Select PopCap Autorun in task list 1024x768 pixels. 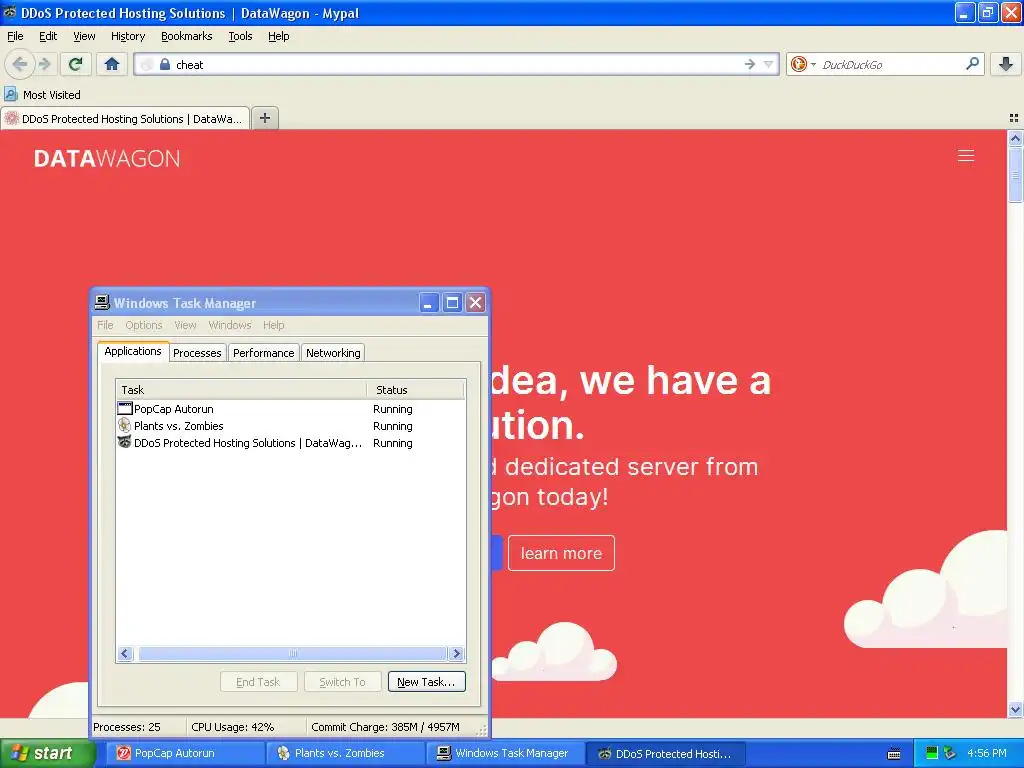291,409
